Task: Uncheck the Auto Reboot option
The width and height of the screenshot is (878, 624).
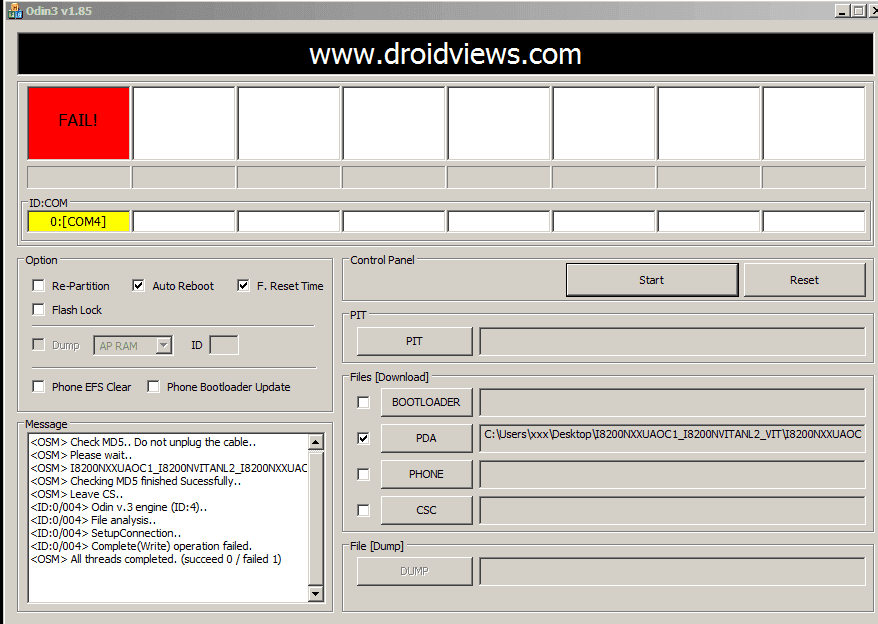Action: 138,286
